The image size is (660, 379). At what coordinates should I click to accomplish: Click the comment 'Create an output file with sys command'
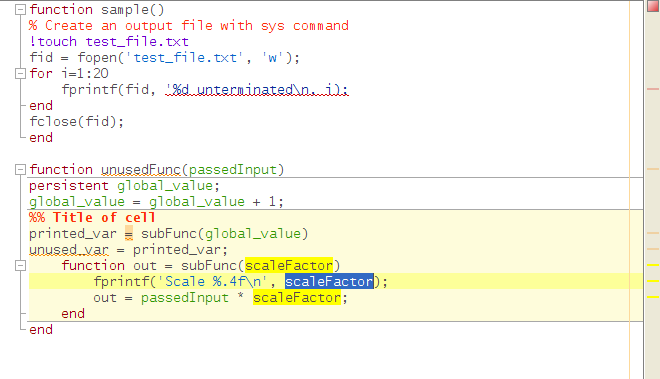pyautogui.click(x=197, y=26)
